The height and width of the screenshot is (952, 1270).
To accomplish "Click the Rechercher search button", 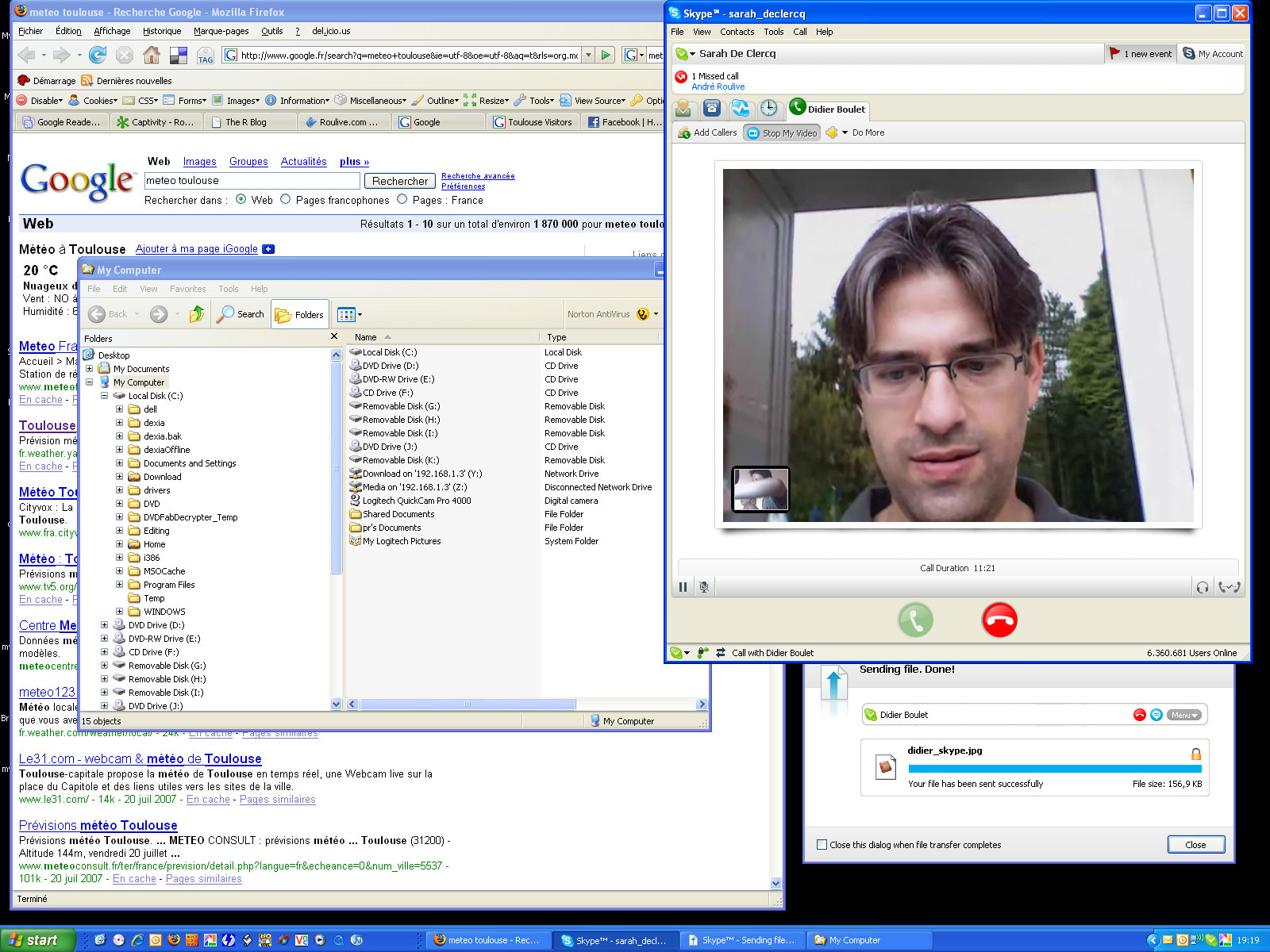I will (x=399, y=181).
